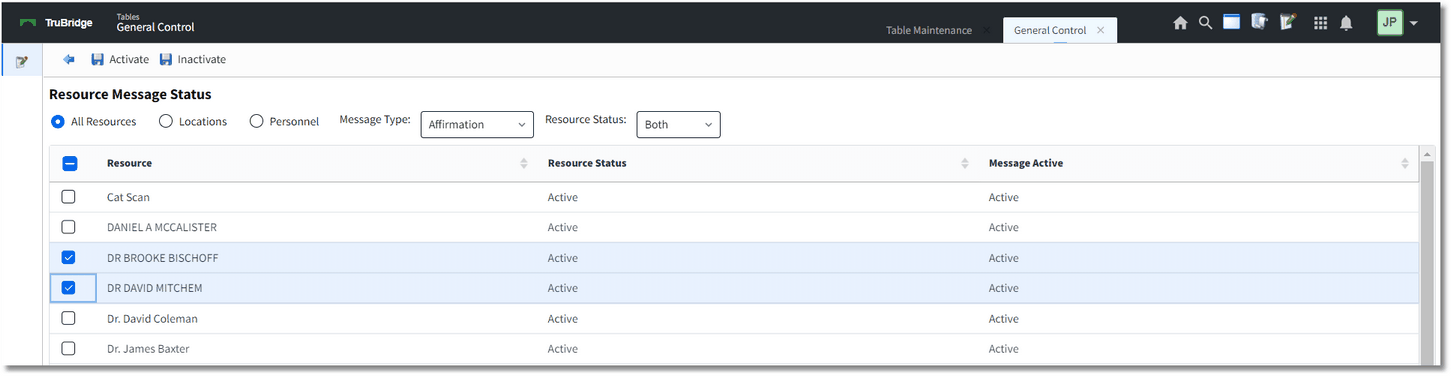Open the document copy icon in header
Screen dimensions: 1451x376
tap(1260, 21)
